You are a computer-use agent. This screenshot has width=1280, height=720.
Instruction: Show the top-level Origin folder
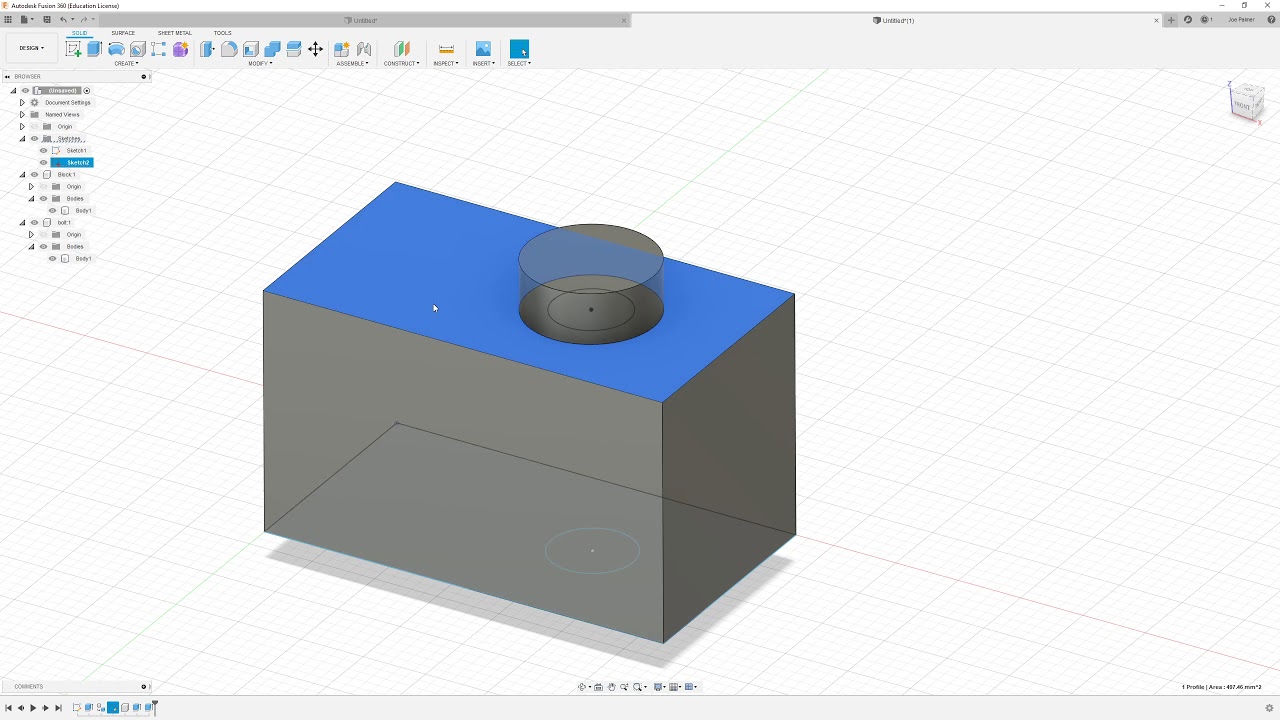click(x=34, y=127)
